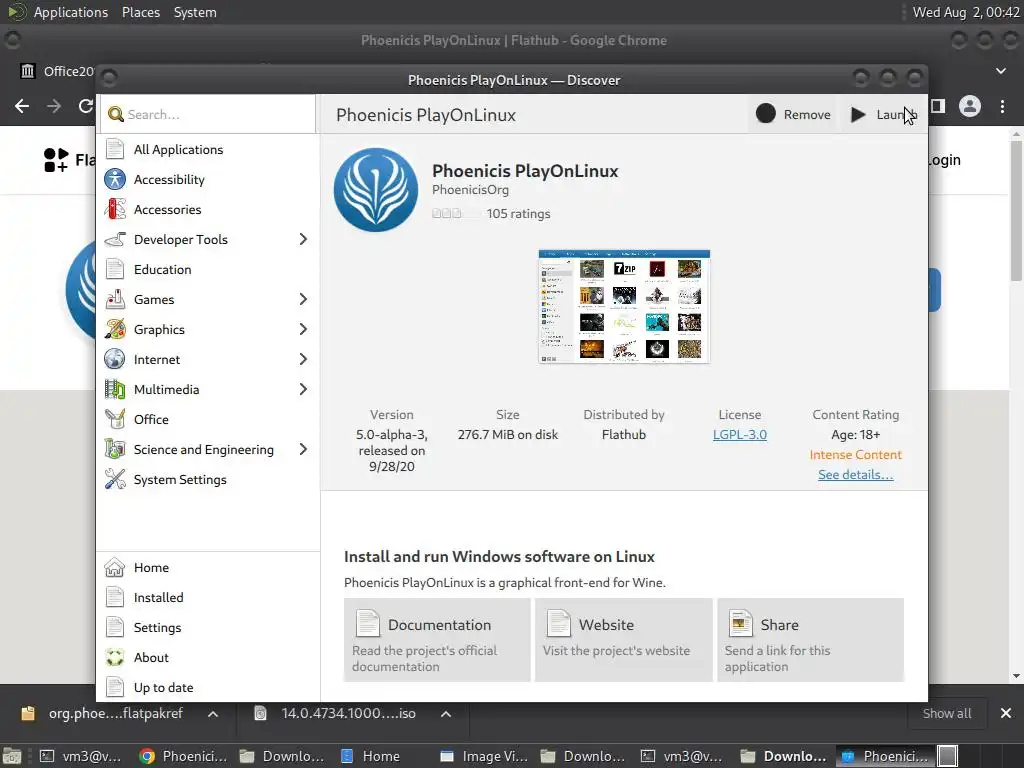
Task: Open See details content rating link
Action: tap(856, 475)
